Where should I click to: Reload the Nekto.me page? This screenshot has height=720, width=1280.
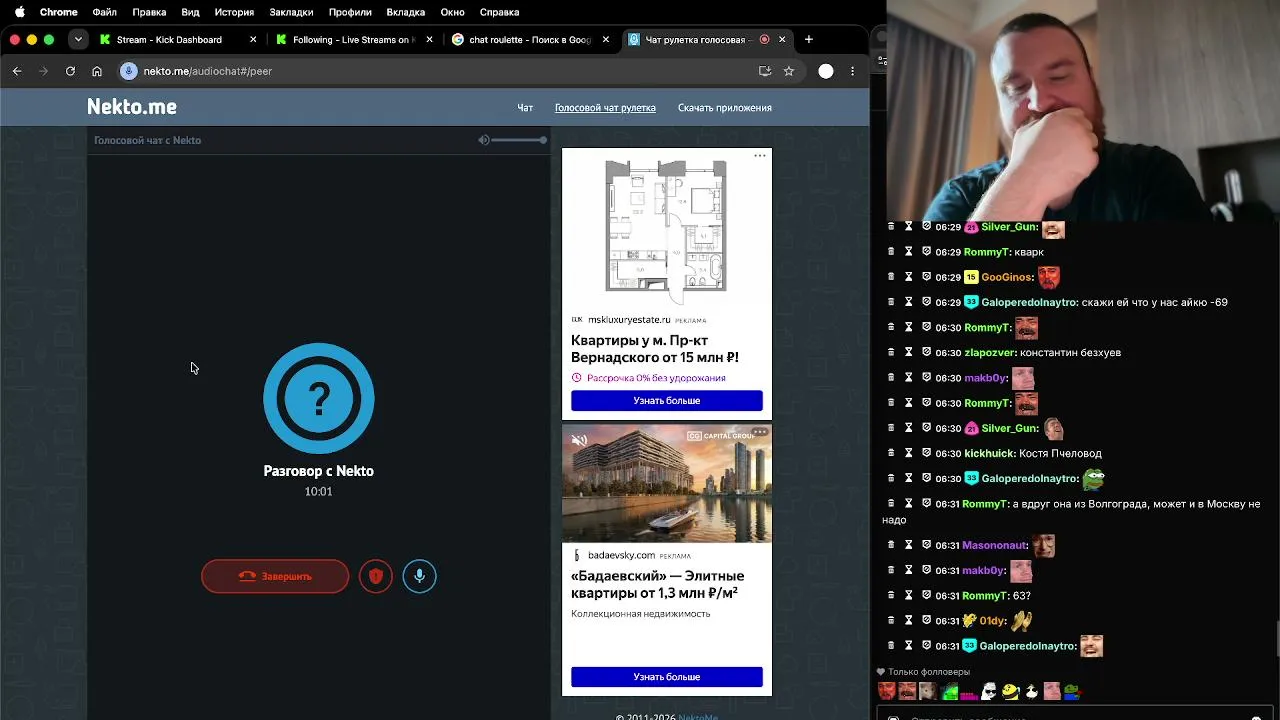(70, 71)
